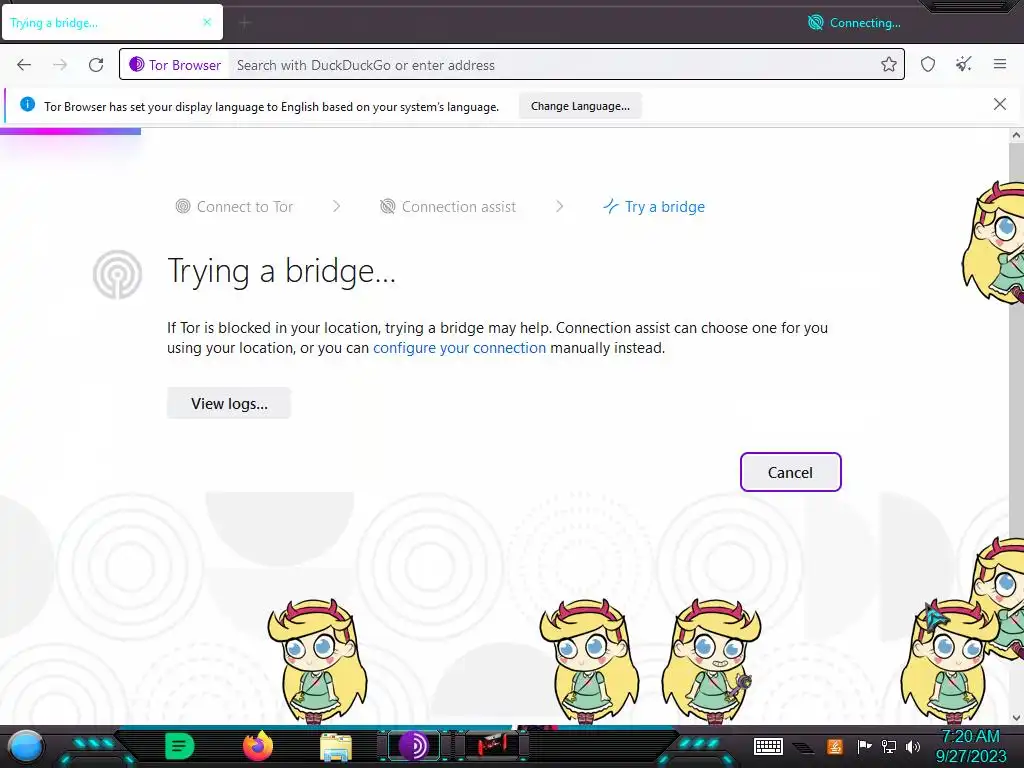Open the red-themed app in taskbar
Screen dimensions: 1024x768
click(x=492, y=746)
